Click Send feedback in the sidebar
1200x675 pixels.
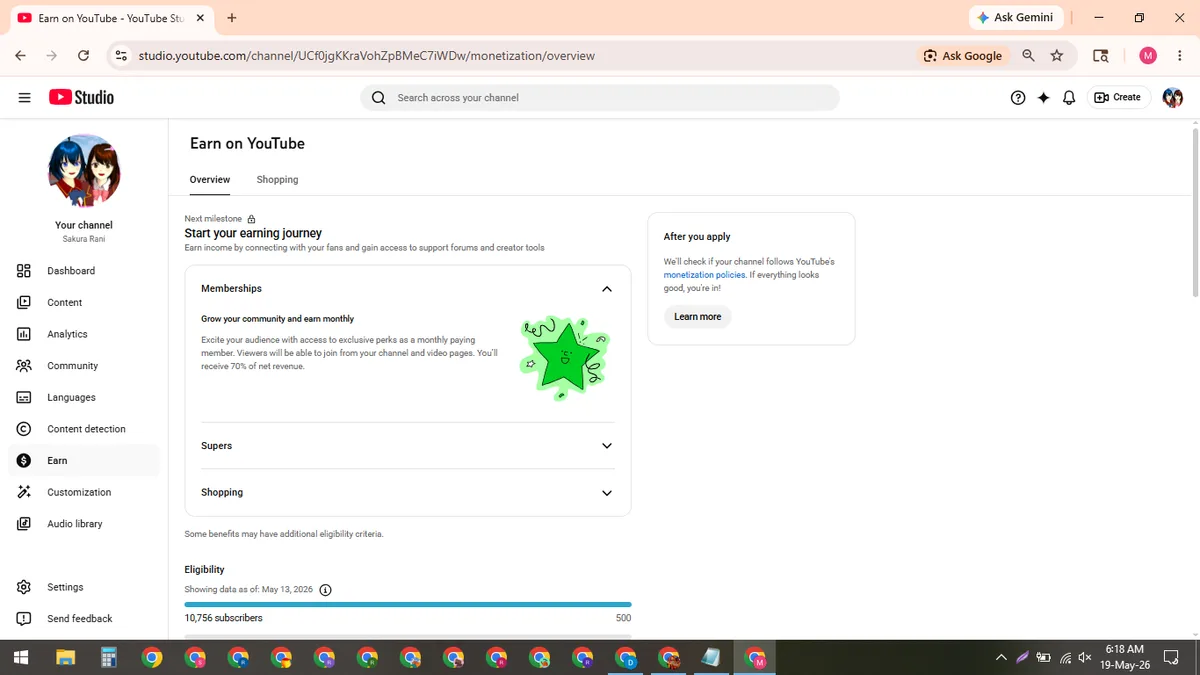point(84,619)
